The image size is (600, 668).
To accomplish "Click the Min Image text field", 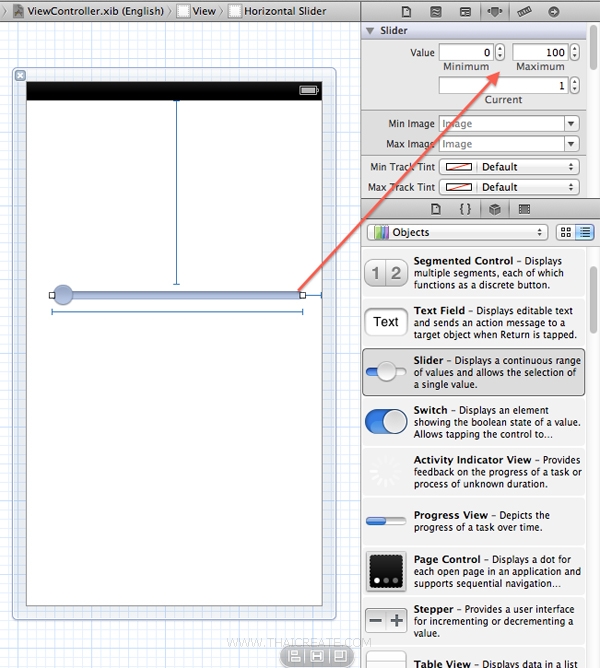I will coord(502,124).
